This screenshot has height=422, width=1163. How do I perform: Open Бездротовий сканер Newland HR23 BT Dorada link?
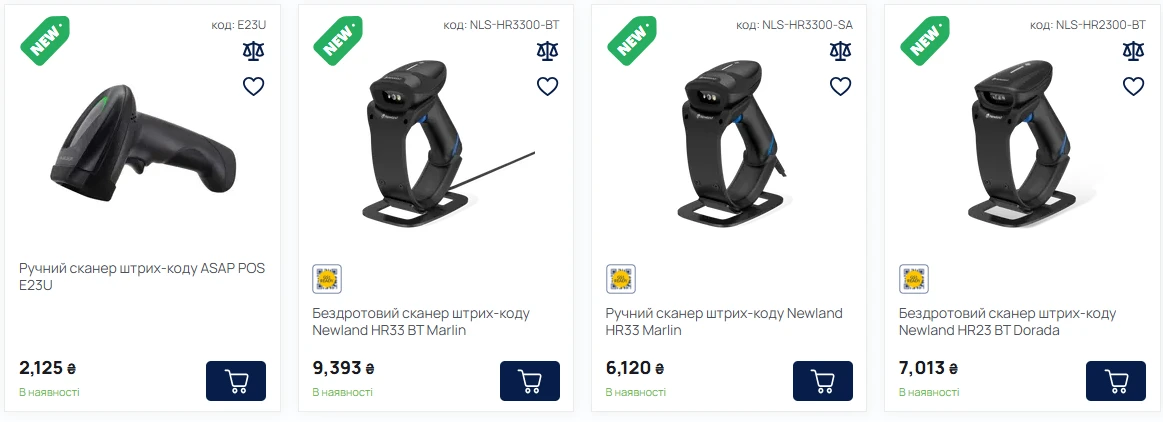tap(1007, 321)
